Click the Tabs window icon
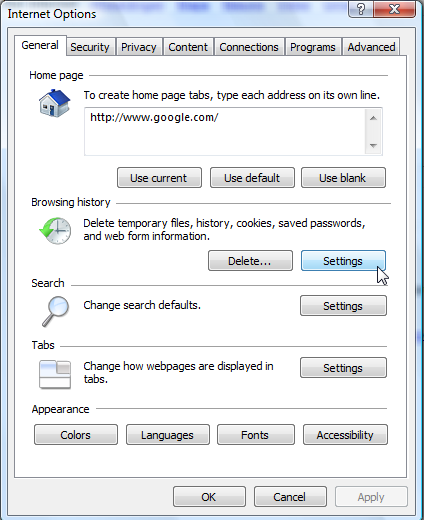Screen dimensions: 424x520 (55, 374)
